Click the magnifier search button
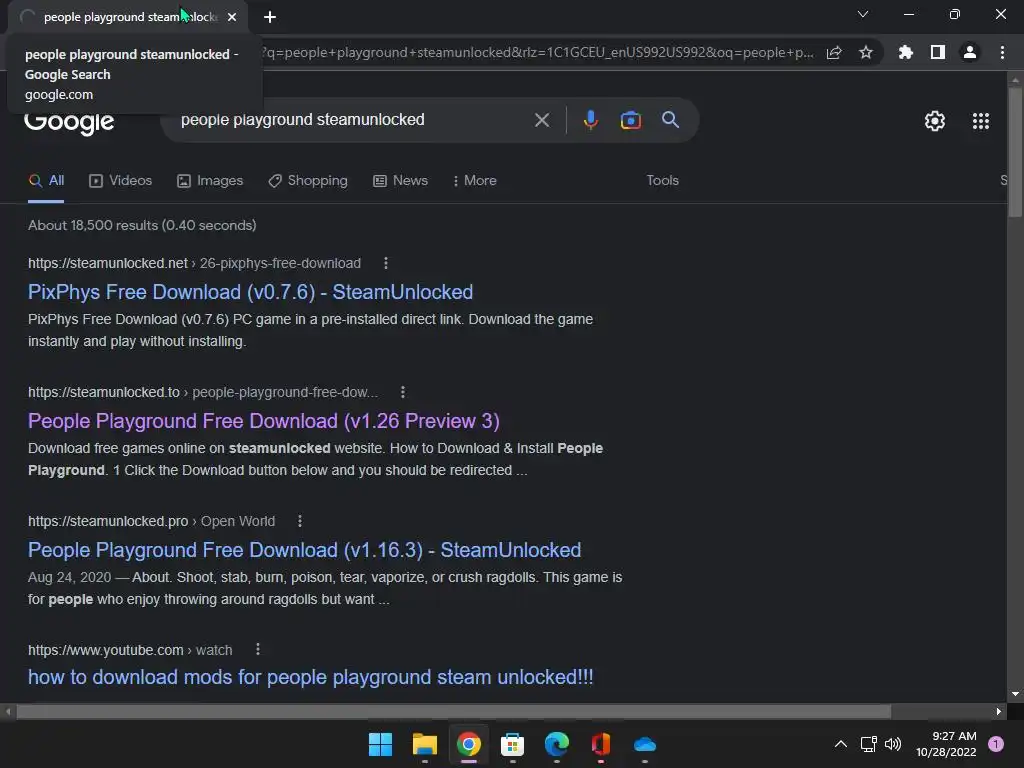The image size is (1024, 768). [x=670, y=120]
